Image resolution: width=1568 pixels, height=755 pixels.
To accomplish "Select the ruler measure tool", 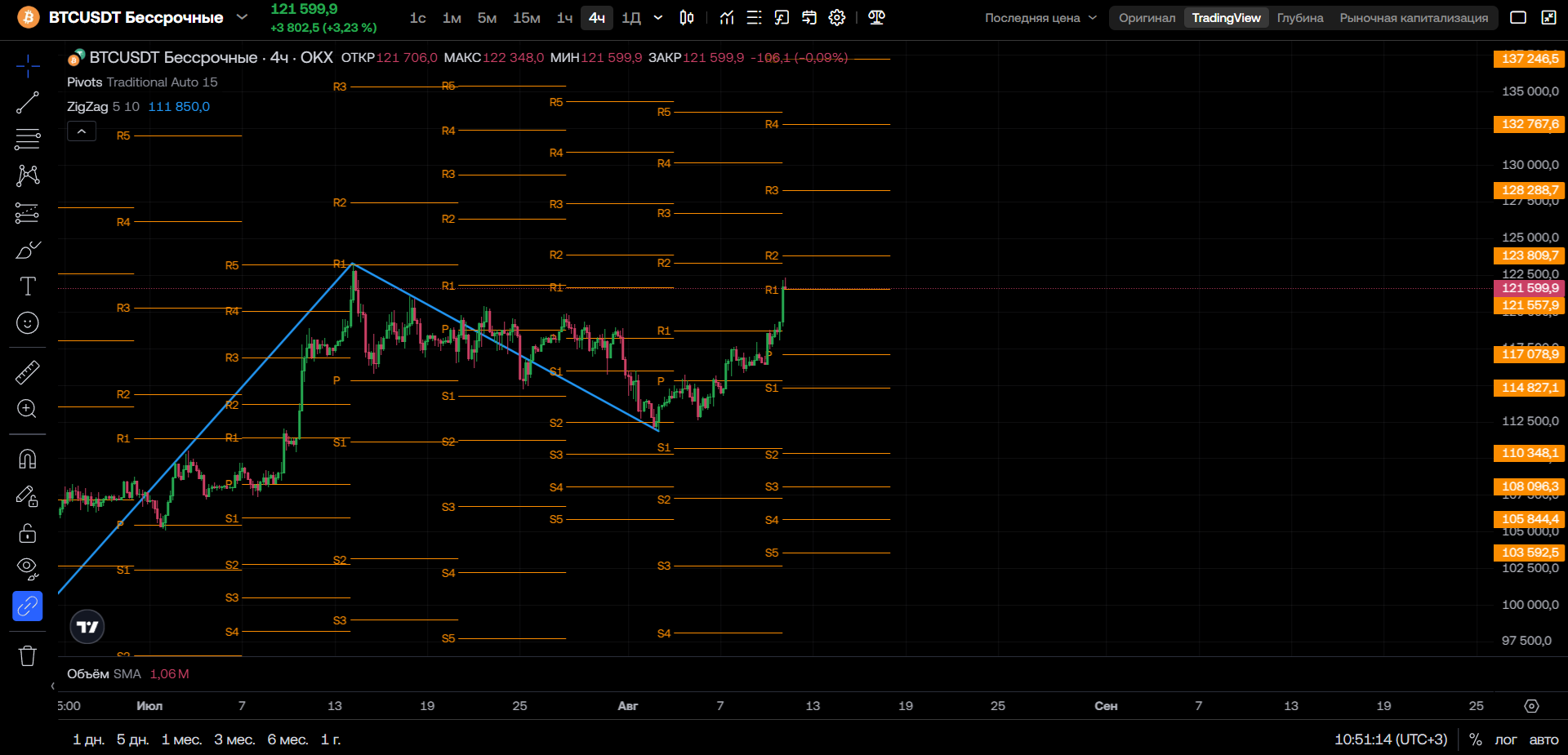I will (28, 373).
